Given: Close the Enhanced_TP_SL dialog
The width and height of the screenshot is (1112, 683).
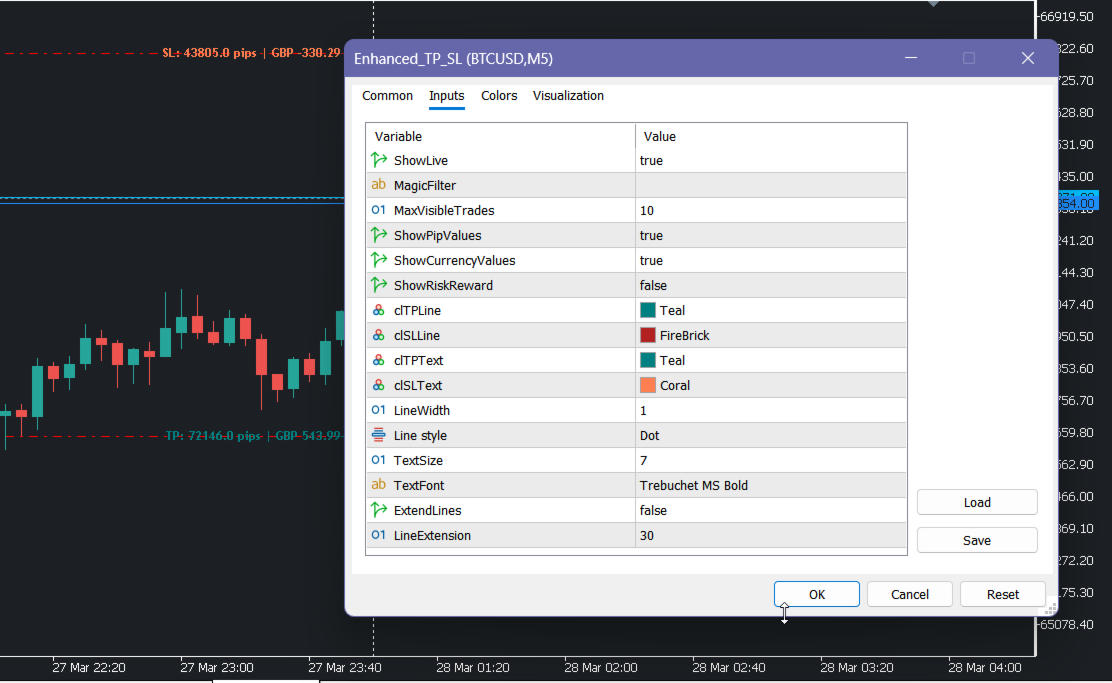Looking at the screenshot, I should tap(1028, 58).
